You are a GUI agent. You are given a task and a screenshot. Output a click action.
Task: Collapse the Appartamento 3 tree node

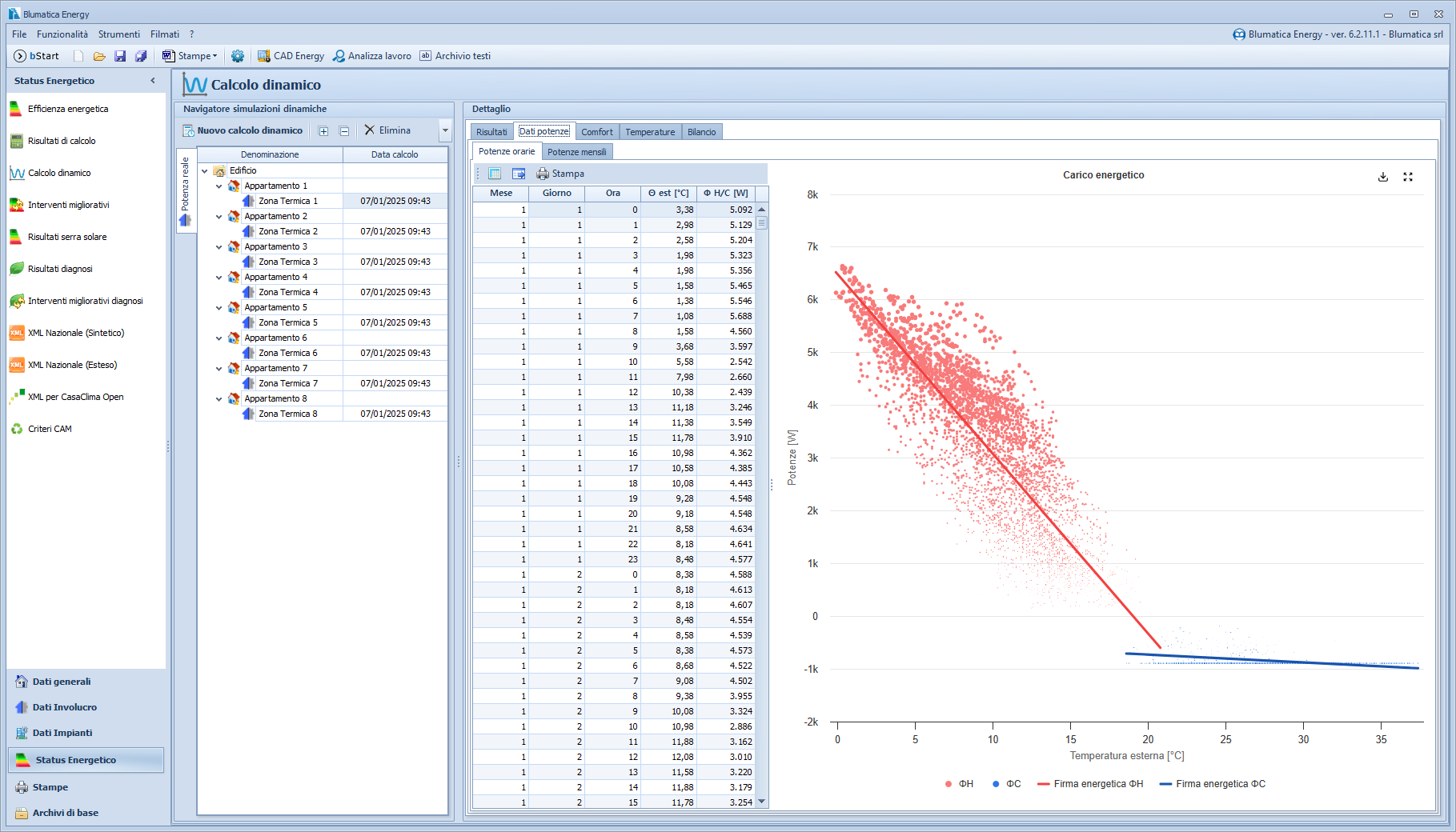(x=219, y=247)
